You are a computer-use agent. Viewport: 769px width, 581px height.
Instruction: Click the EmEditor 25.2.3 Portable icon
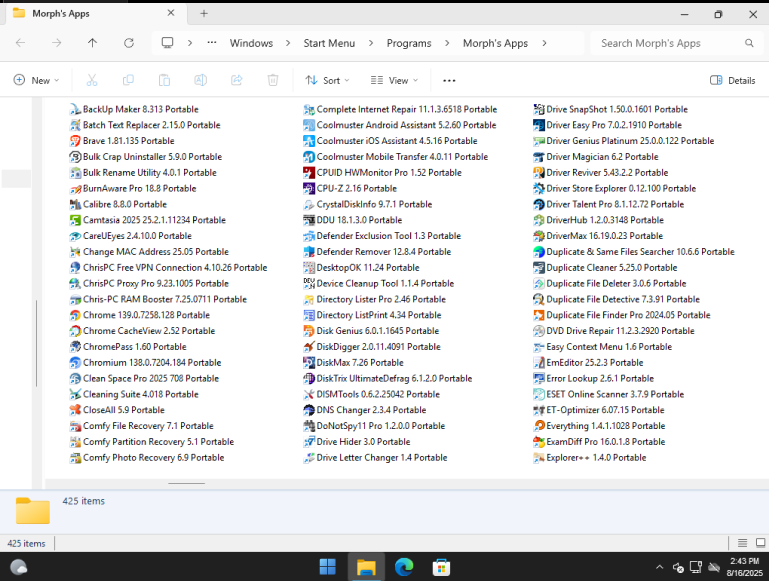point(538,363)
